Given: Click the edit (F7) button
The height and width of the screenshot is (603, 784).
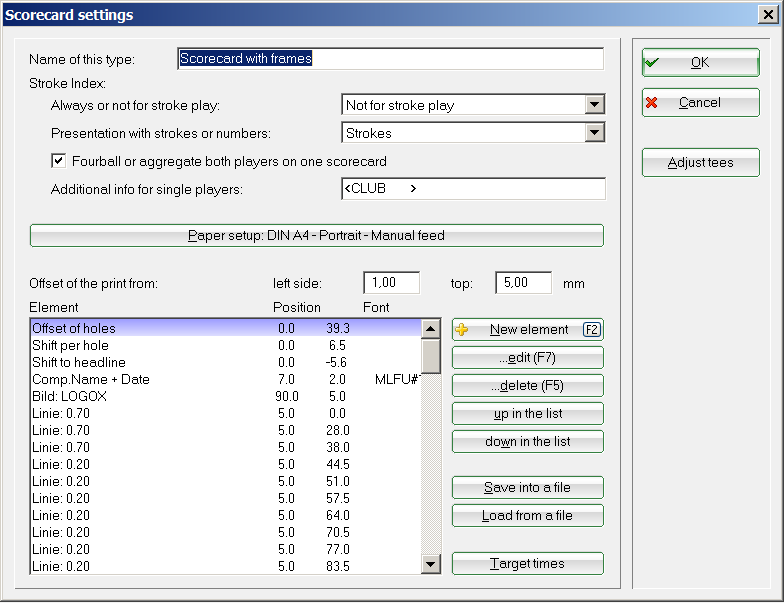Looking at the screenshot, I should pos(527,358).
